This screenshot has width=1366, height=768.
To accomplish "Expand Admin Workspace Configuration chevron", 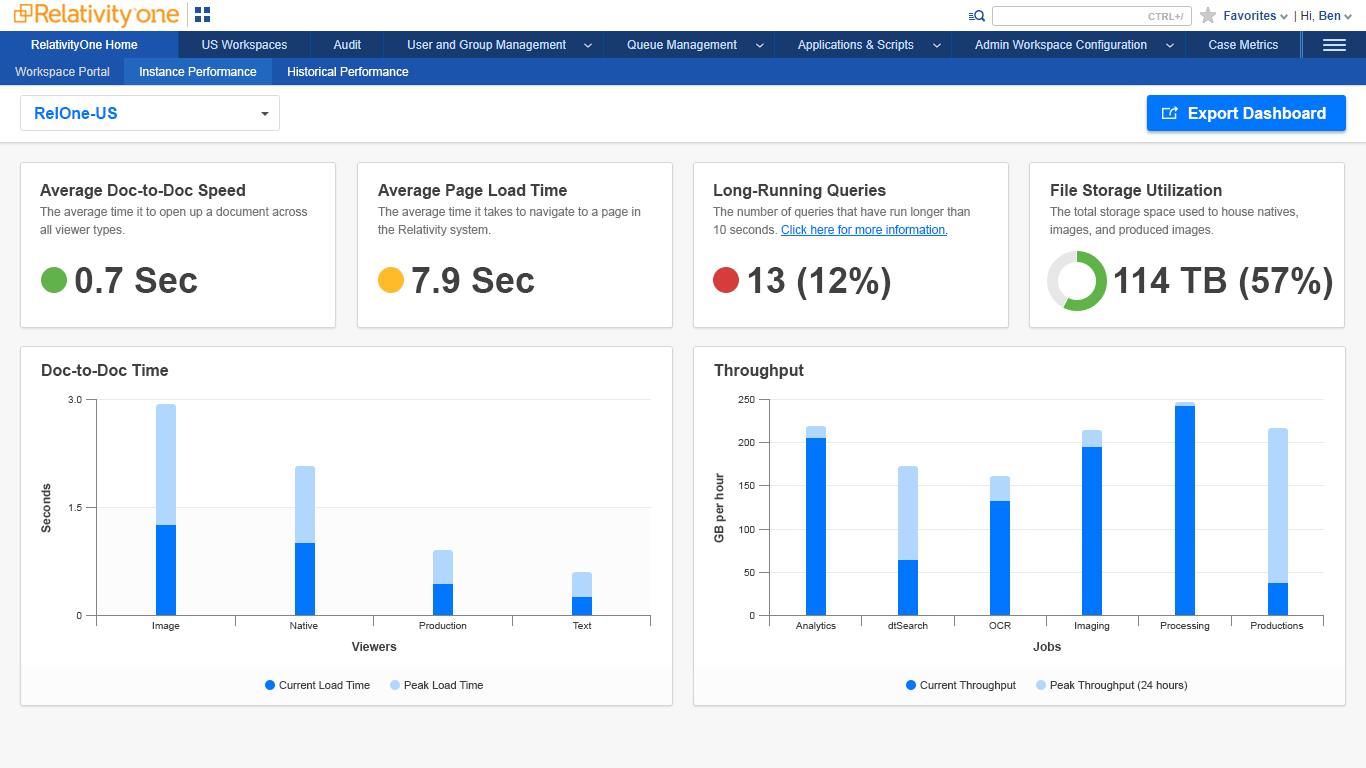I will (1169, 45).
